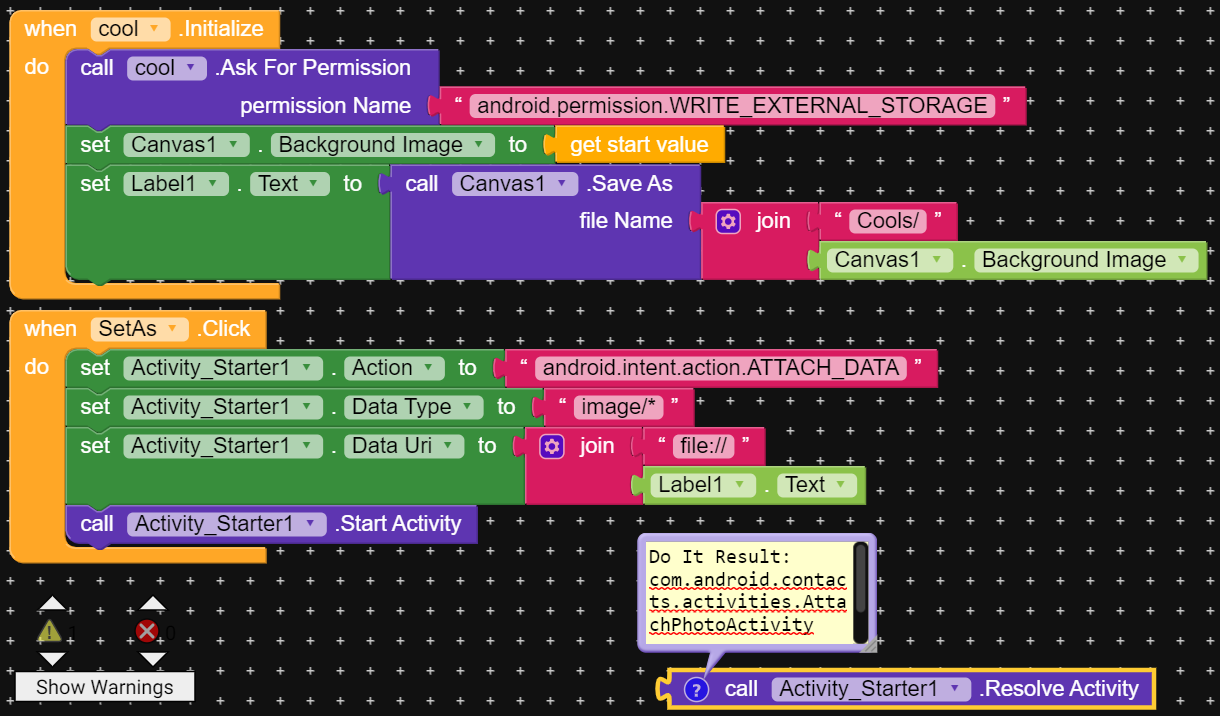1220x716 pixels.
Task: Open the mutator gear on the "Cools/" join block
Action: pos(728,221)
